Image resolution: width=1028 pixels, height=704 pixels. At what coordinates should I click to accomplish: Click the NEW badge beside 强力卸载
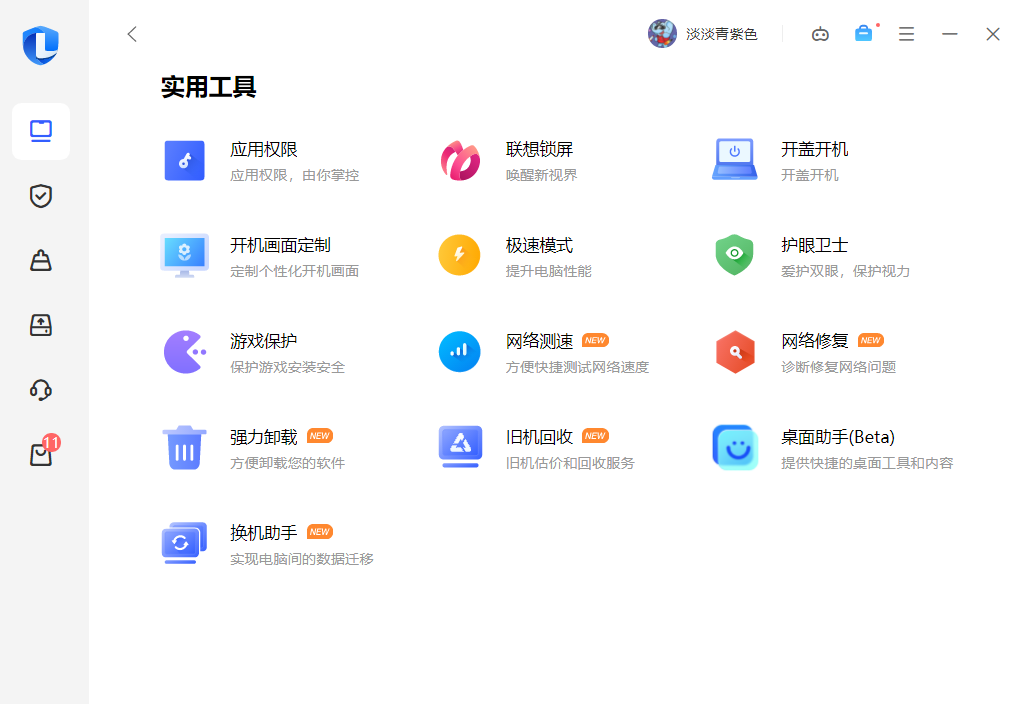pos(320,436)
